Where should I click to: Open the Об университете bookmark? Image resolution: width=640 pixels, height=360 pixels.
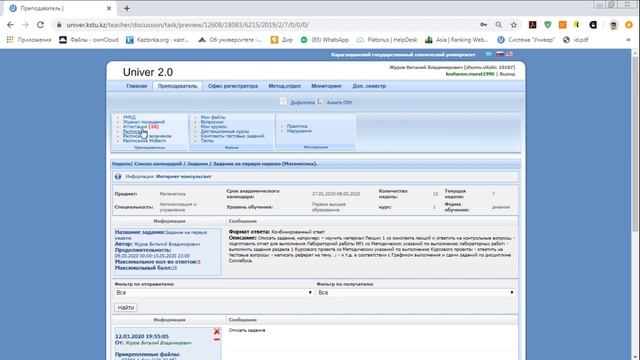[x=230, y=40]
